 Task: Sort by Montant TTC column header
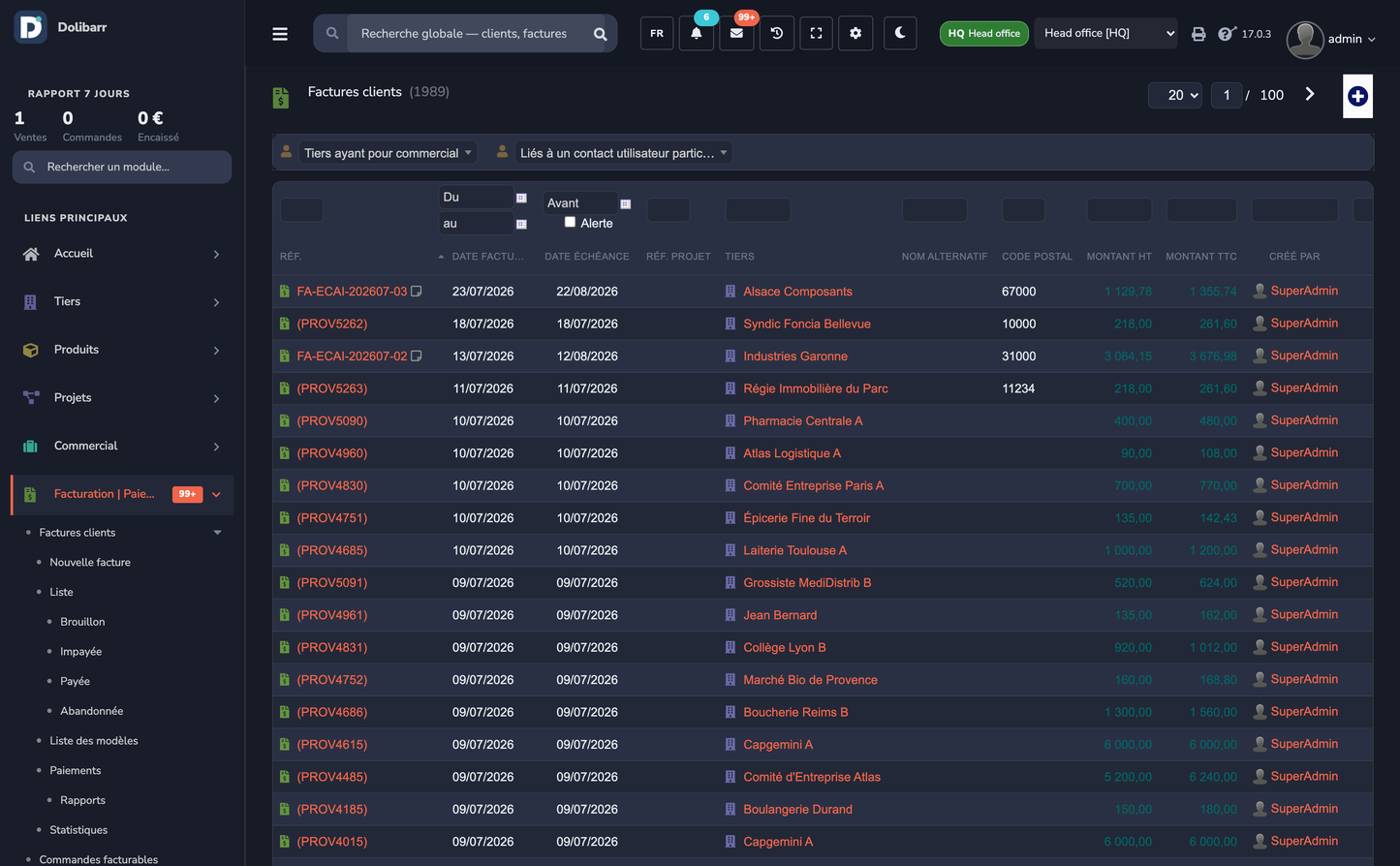click(x=1201, y=257)
